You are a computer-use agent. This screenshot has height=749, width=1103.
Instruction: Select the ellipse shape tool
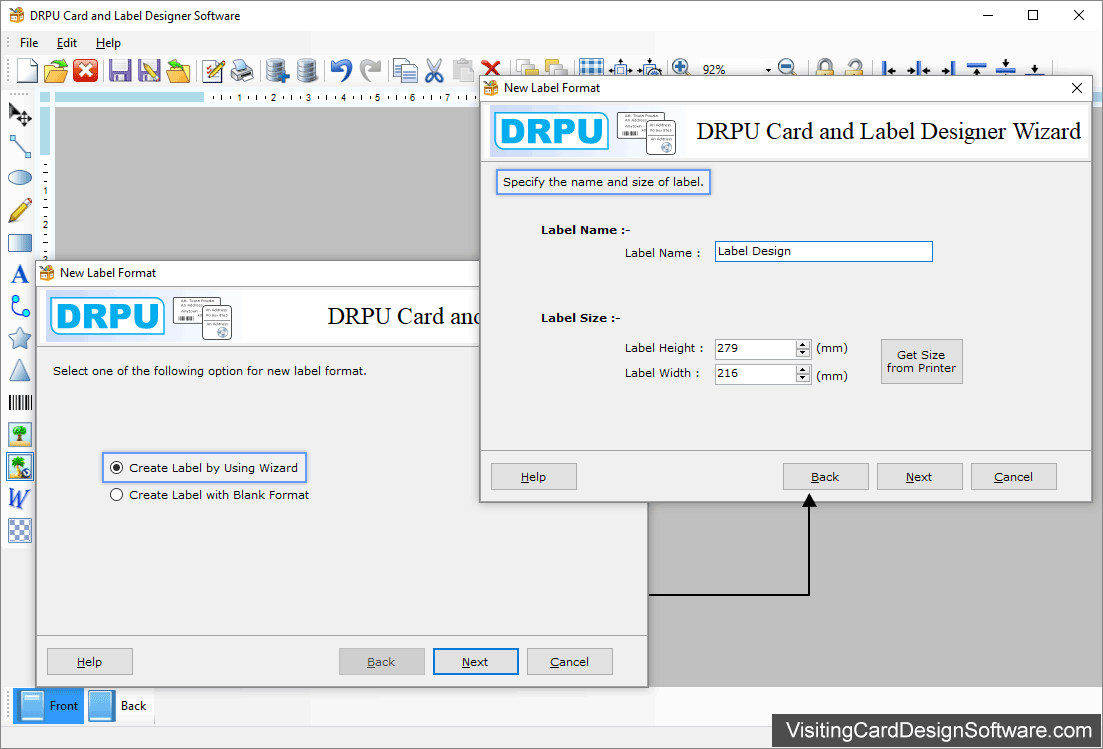(20, 178)
